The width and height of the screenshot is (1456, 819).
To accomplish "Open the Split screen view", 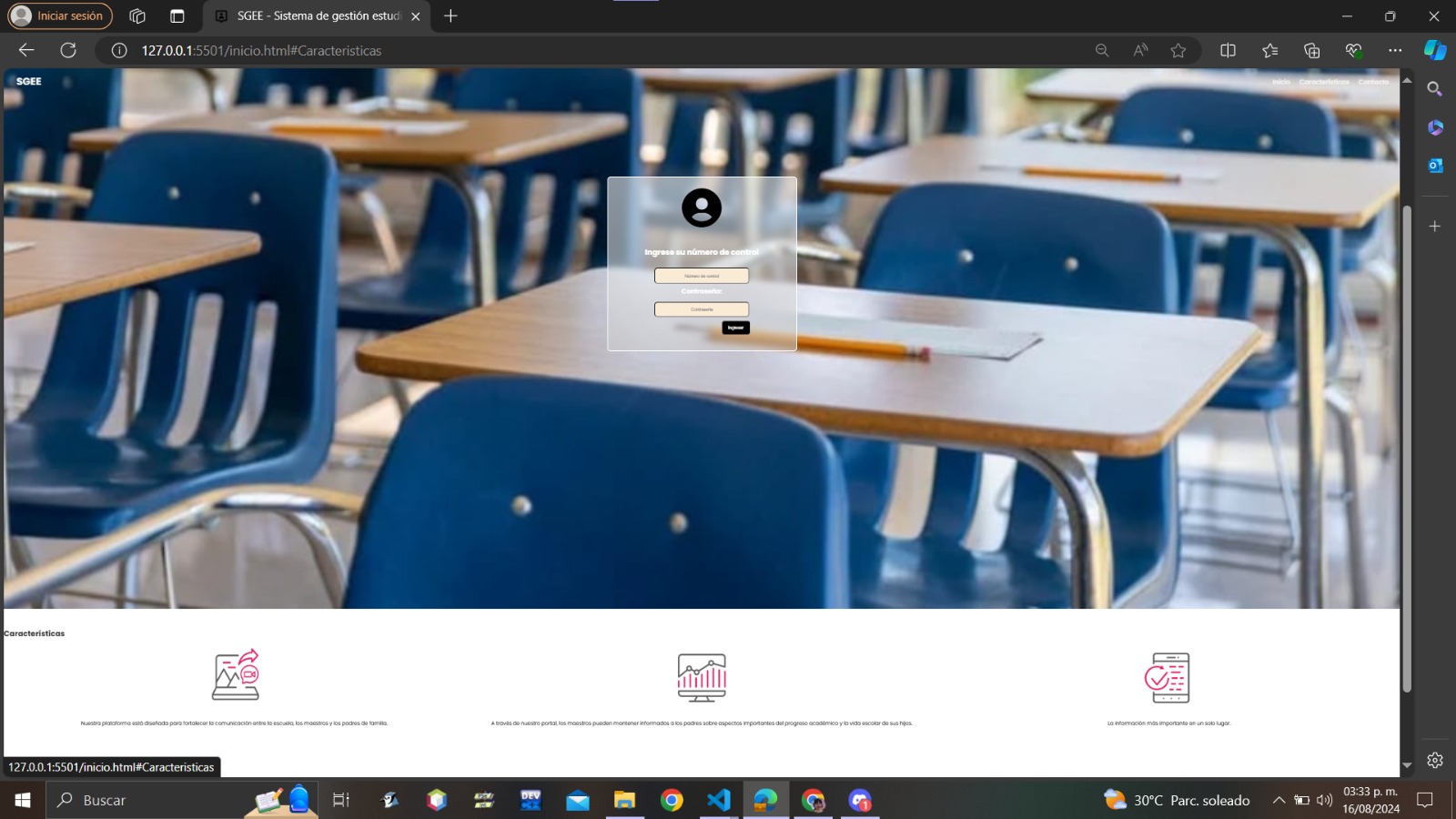I will (1228, 51).
